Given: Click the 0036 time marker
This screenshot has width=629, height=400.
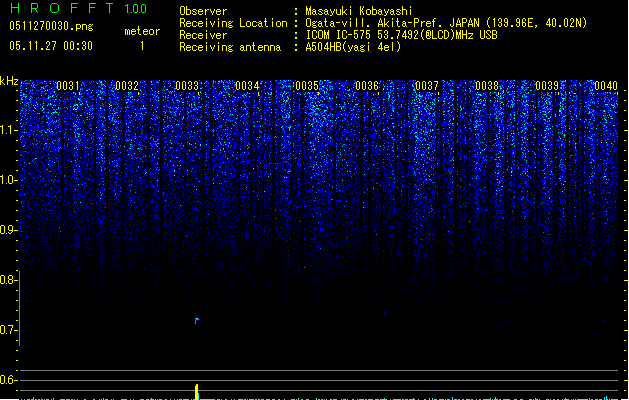Looking at the screenshot, I should [367, 85].
